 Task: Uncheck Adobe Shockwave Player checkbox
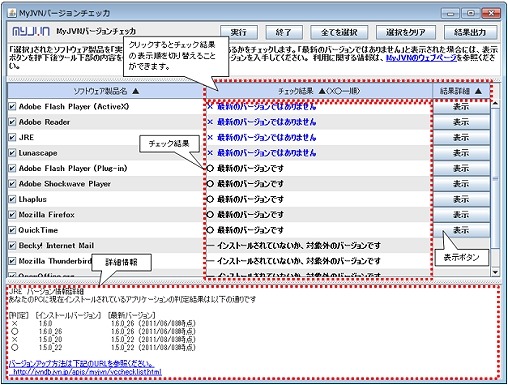[12, 184]
